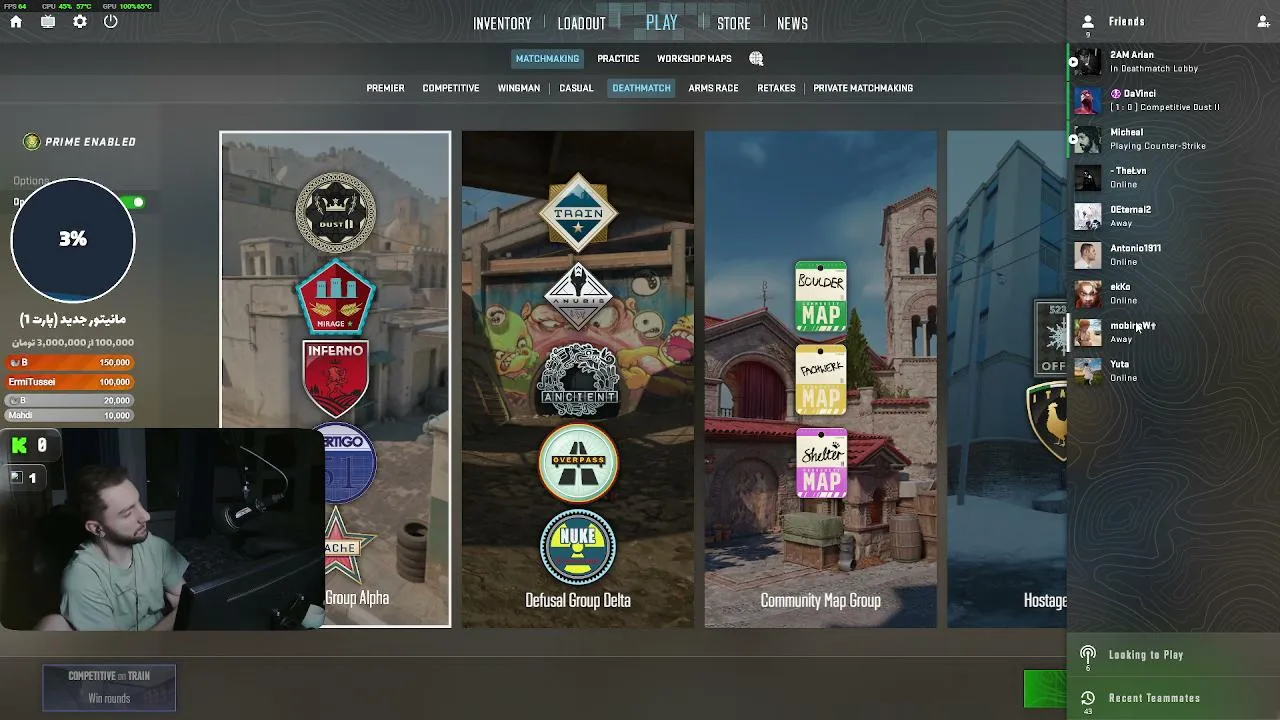Click the globe icon after Workshop Maps
The width and height of the screenshot is (1280, 720).
[x=756, y=59]
